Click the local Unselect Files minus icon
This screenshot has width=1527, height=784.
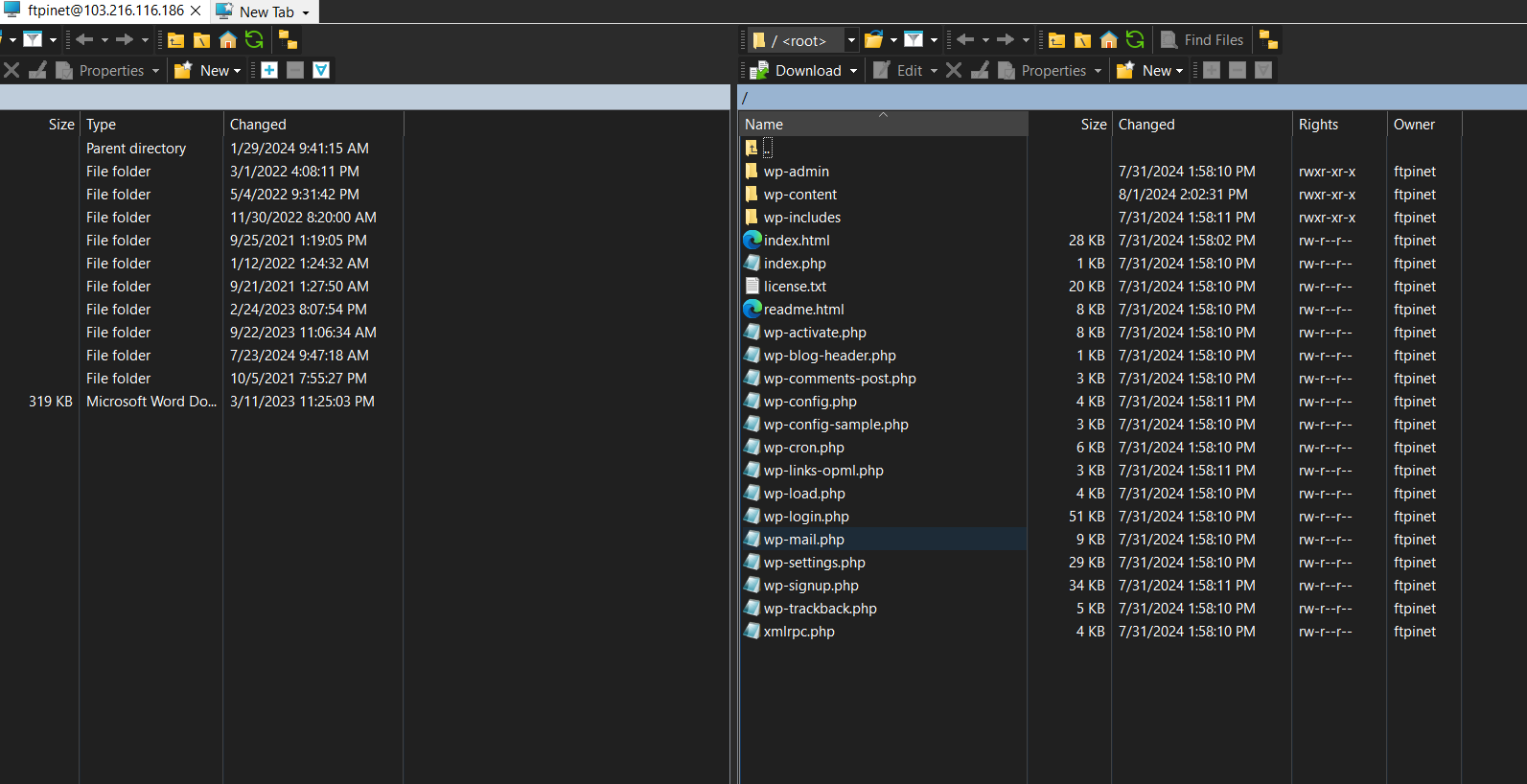tap(295, 70)
